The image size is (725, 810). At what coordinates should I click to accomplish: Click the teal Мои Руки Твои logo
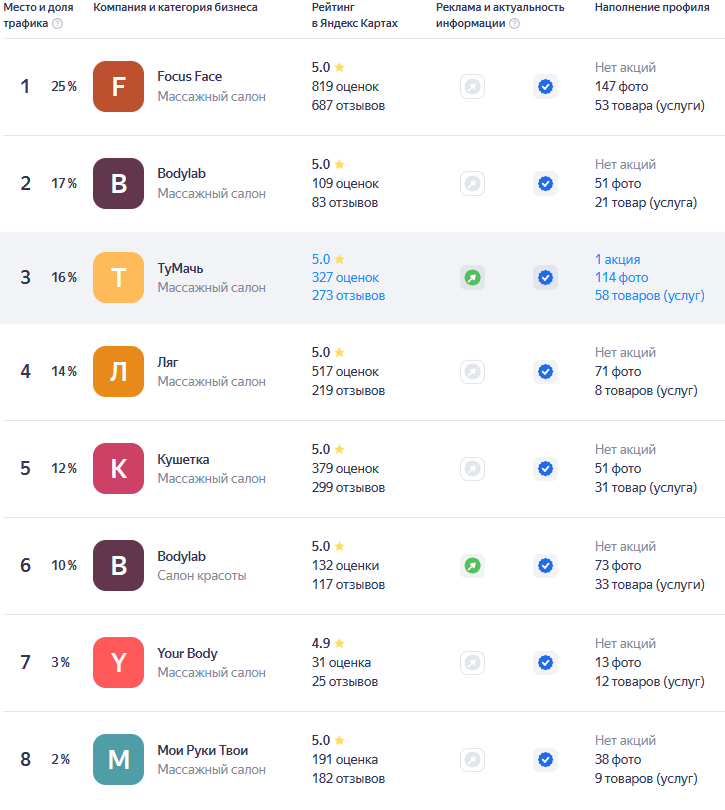118,760
